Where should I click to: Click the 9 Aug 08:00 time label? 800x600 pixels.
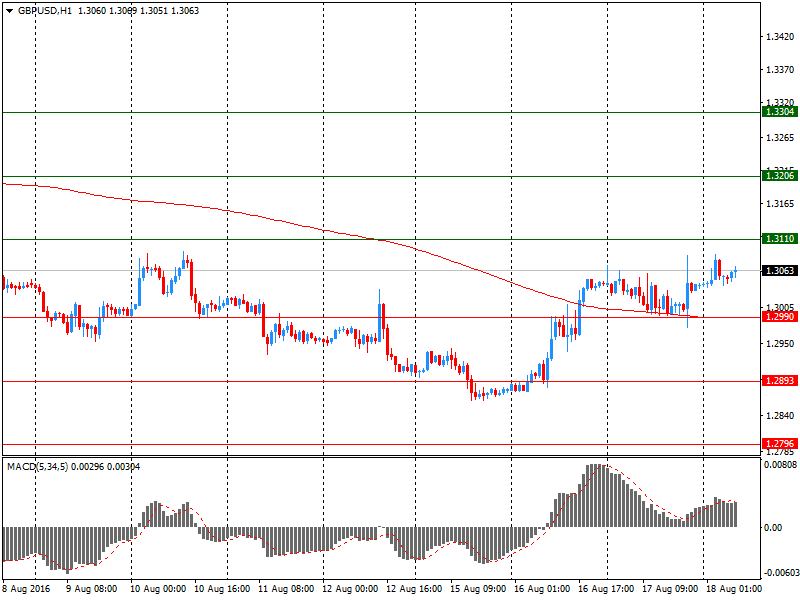91,589
